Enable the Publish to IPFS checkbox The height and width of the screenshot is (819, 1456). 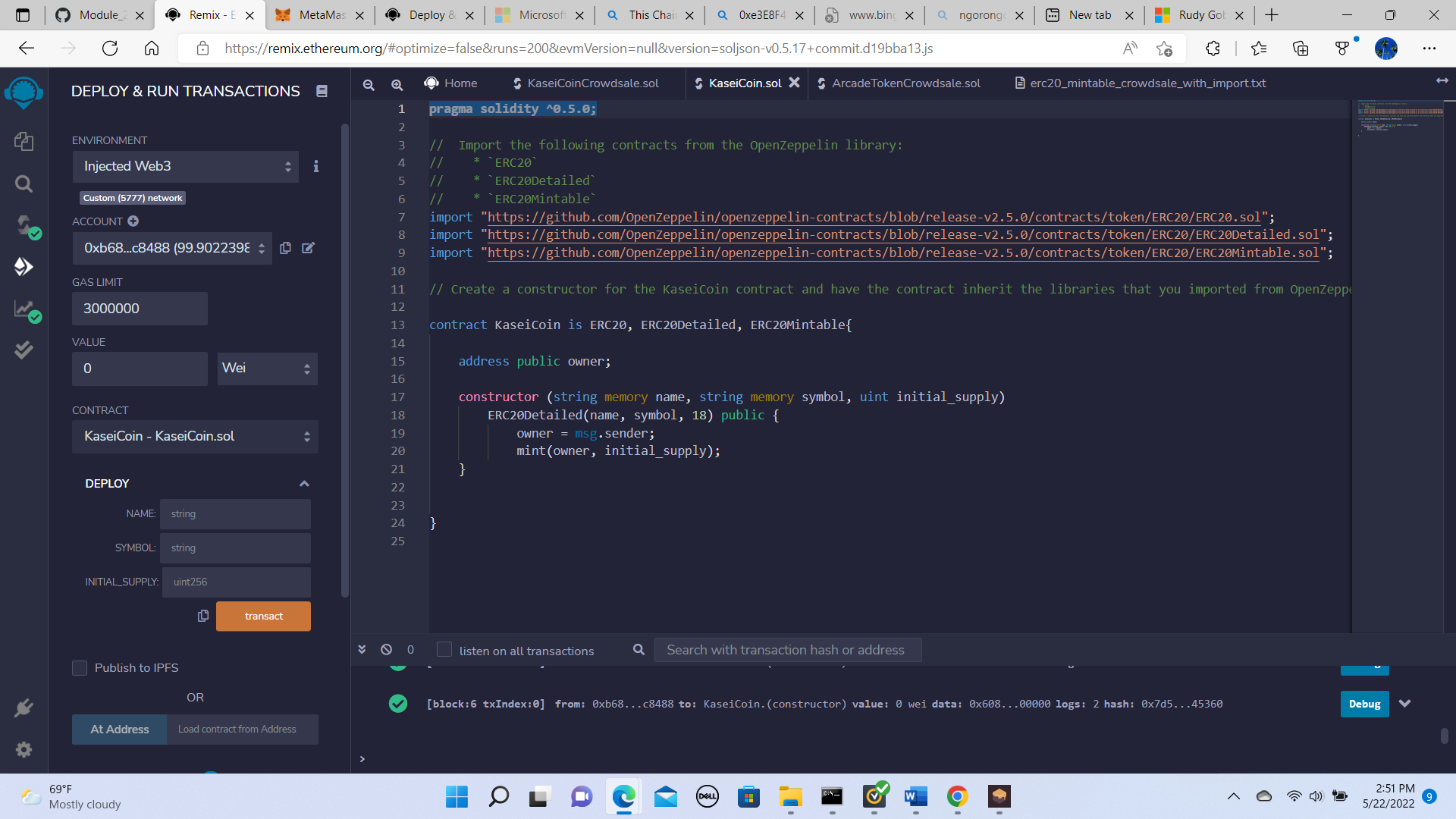tap(80, 668)
